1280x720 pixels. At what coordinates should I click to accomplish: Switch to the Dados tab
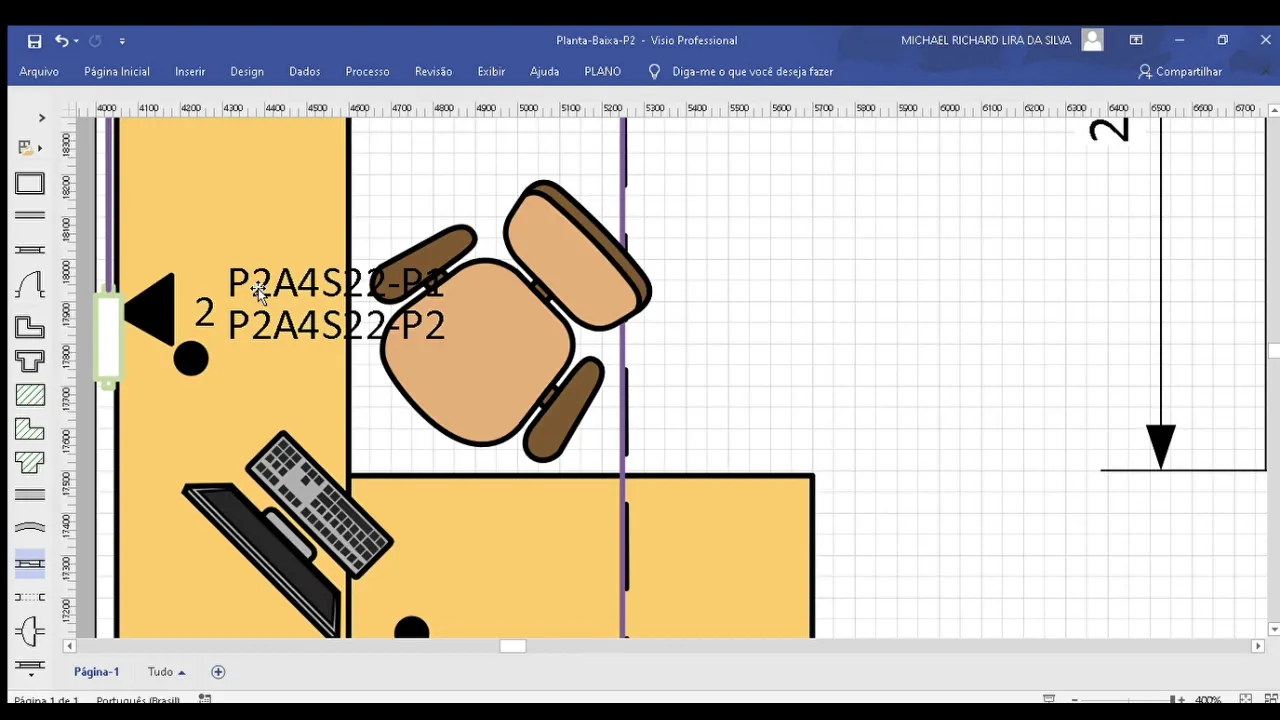(x=305, y=72)
